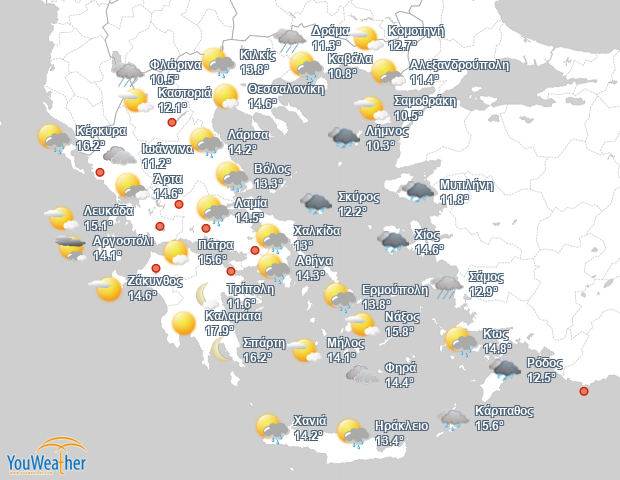
Task: Click the red marker below Καστοριά
Action: pyautogui.click(x=172, y=122)
